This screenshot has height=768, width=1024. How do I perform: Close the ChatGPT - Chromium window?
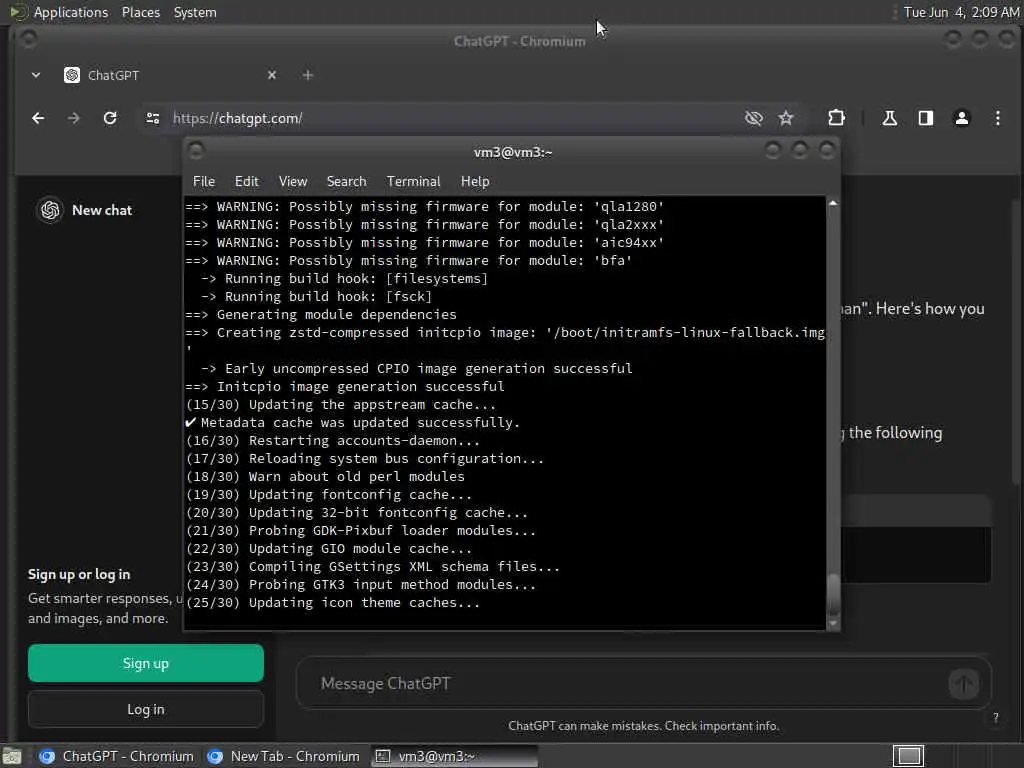point(1006,39)
